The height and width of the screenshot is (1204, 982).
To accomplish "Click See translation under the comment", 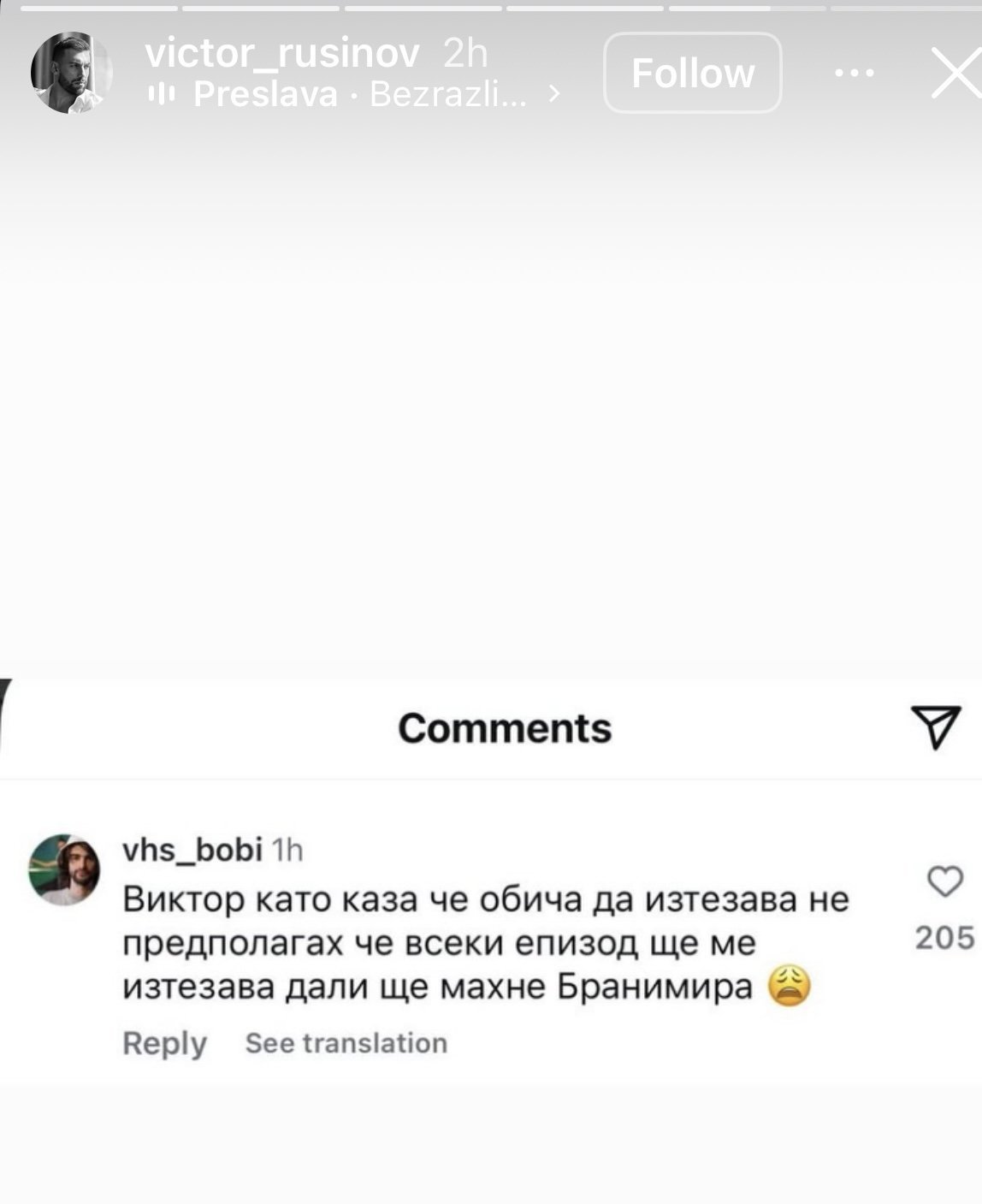I will [x=346, y=1043].
